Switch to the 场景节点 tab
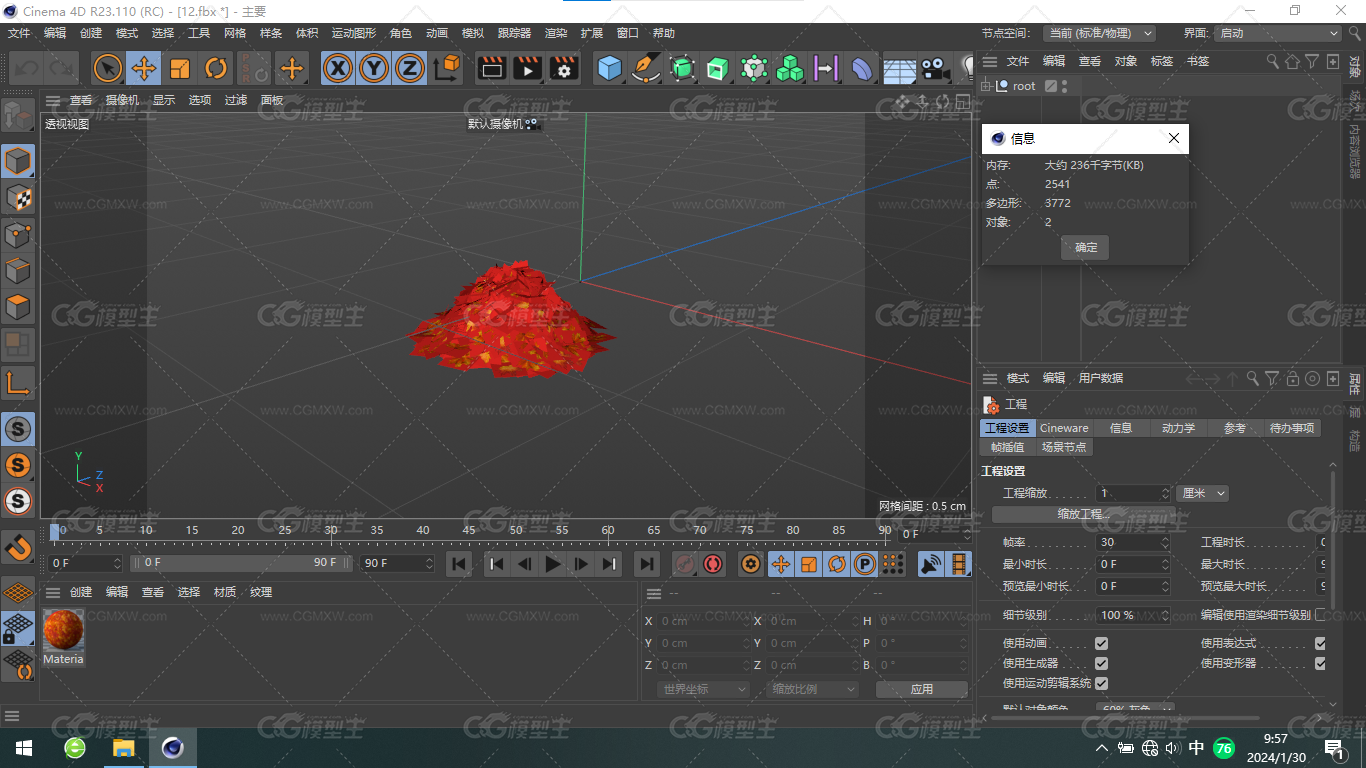Viewport: 1366px width, 768px height. coord(1063,447)
